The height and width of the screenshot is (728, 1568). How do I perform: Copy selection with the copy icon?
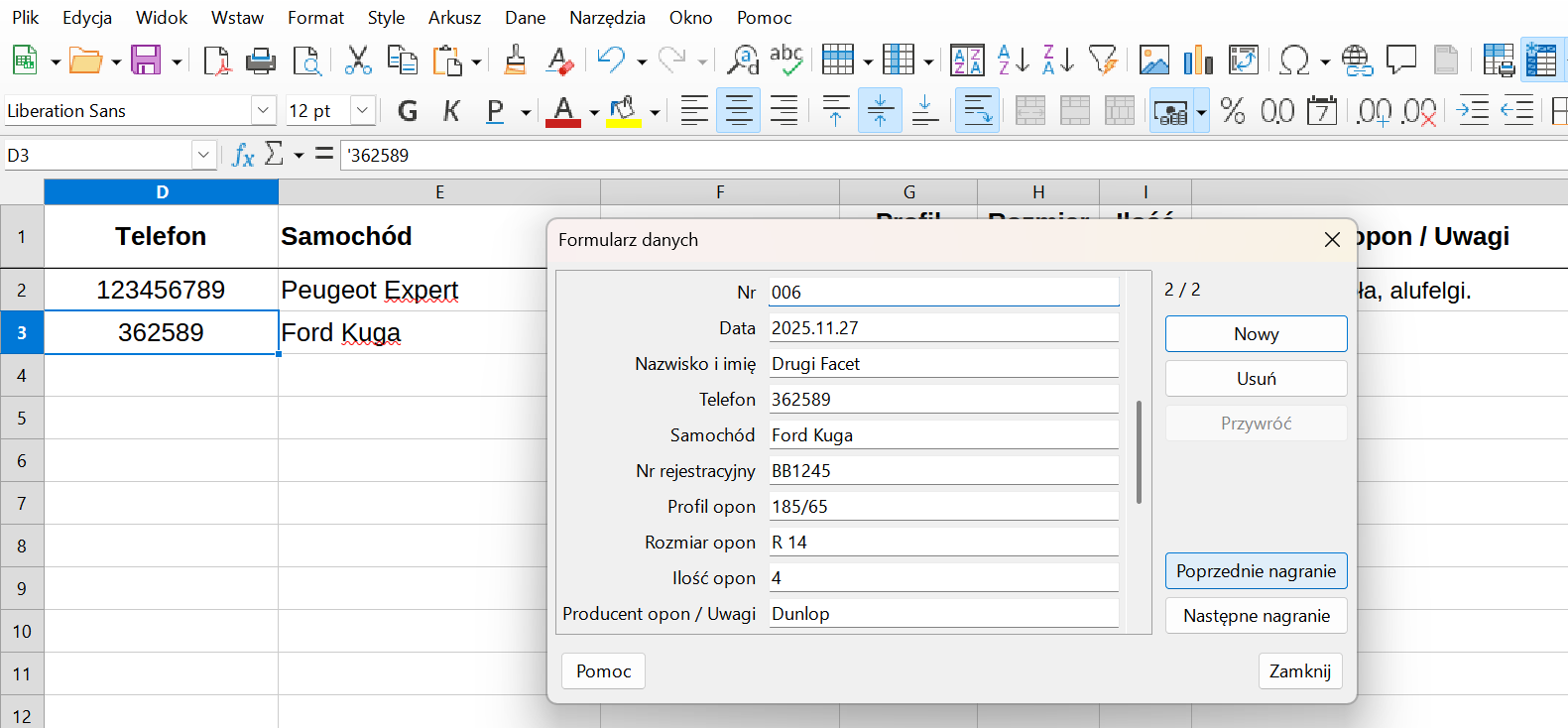(403, 61)
